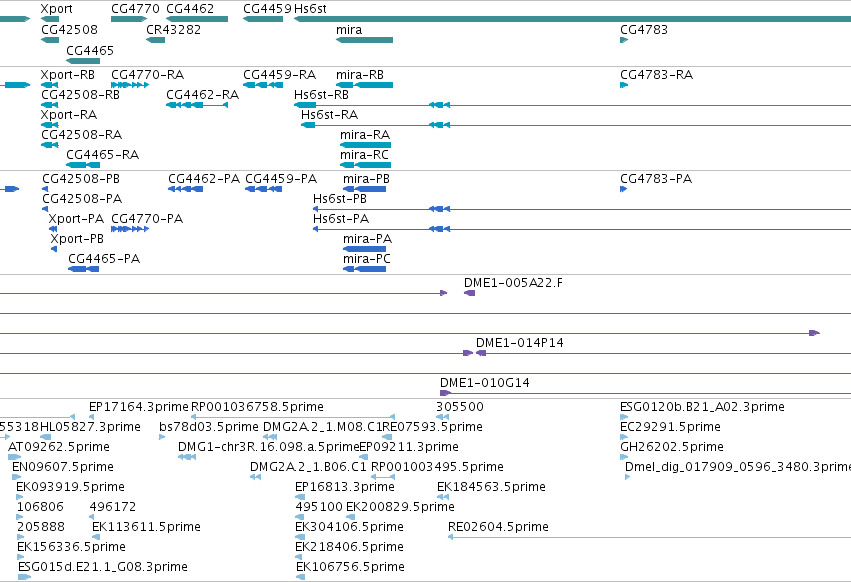
Task: Select the CG42508 gene label
Action: coord(69,29)
